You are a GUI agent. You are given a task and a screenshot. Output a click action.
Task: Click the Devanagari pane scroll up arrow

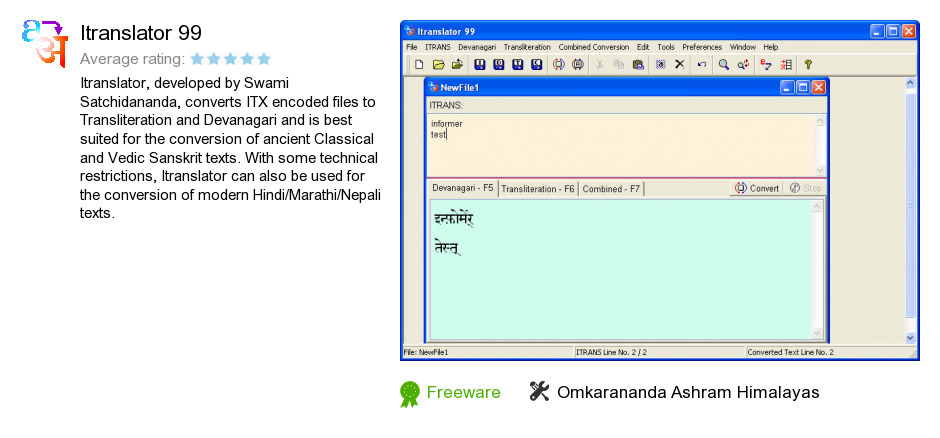tap(817, 206)
